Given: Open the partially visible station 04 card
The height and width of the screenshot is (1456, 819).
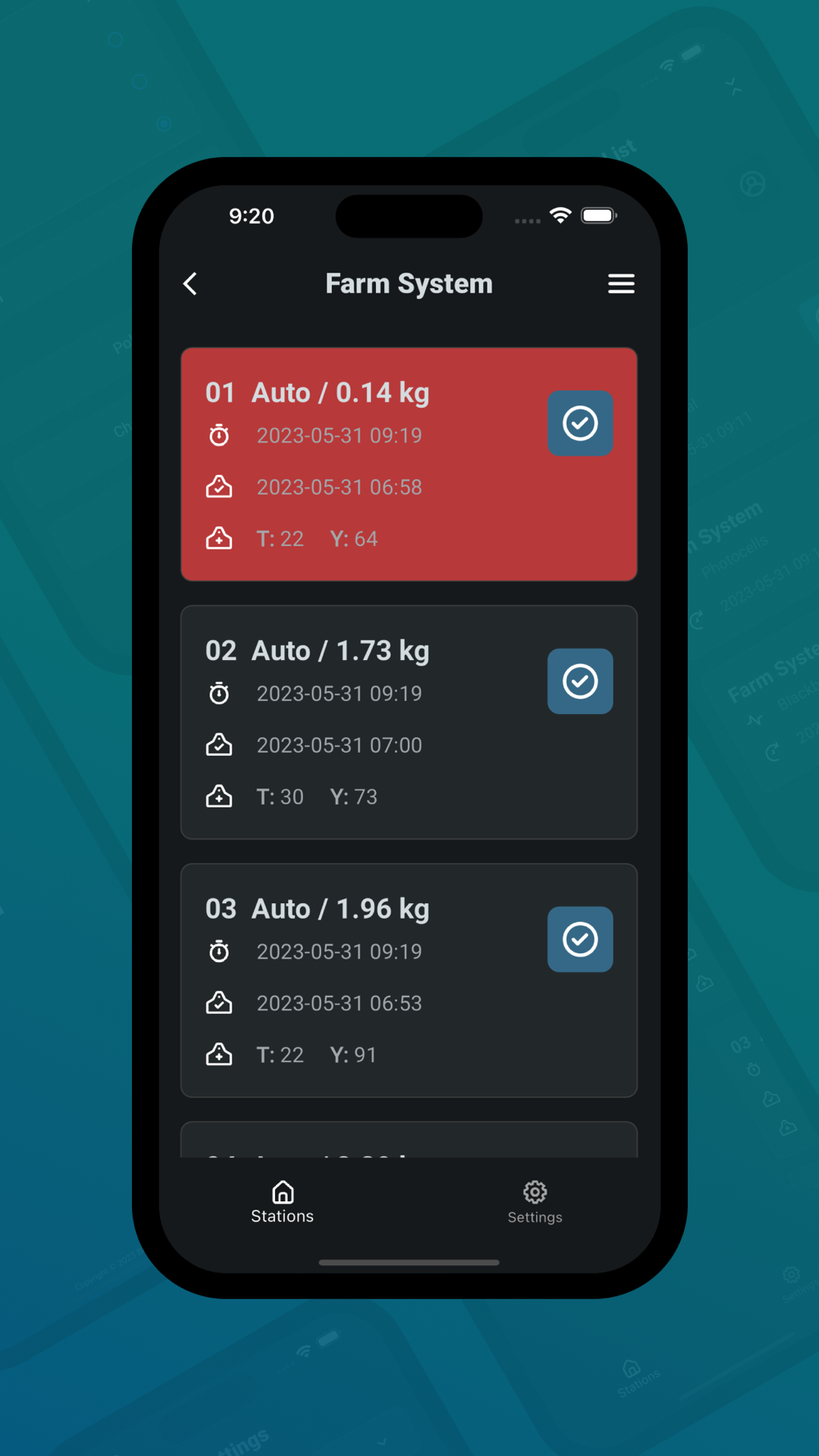Looking at the screenshot, I should point(409,1139).
